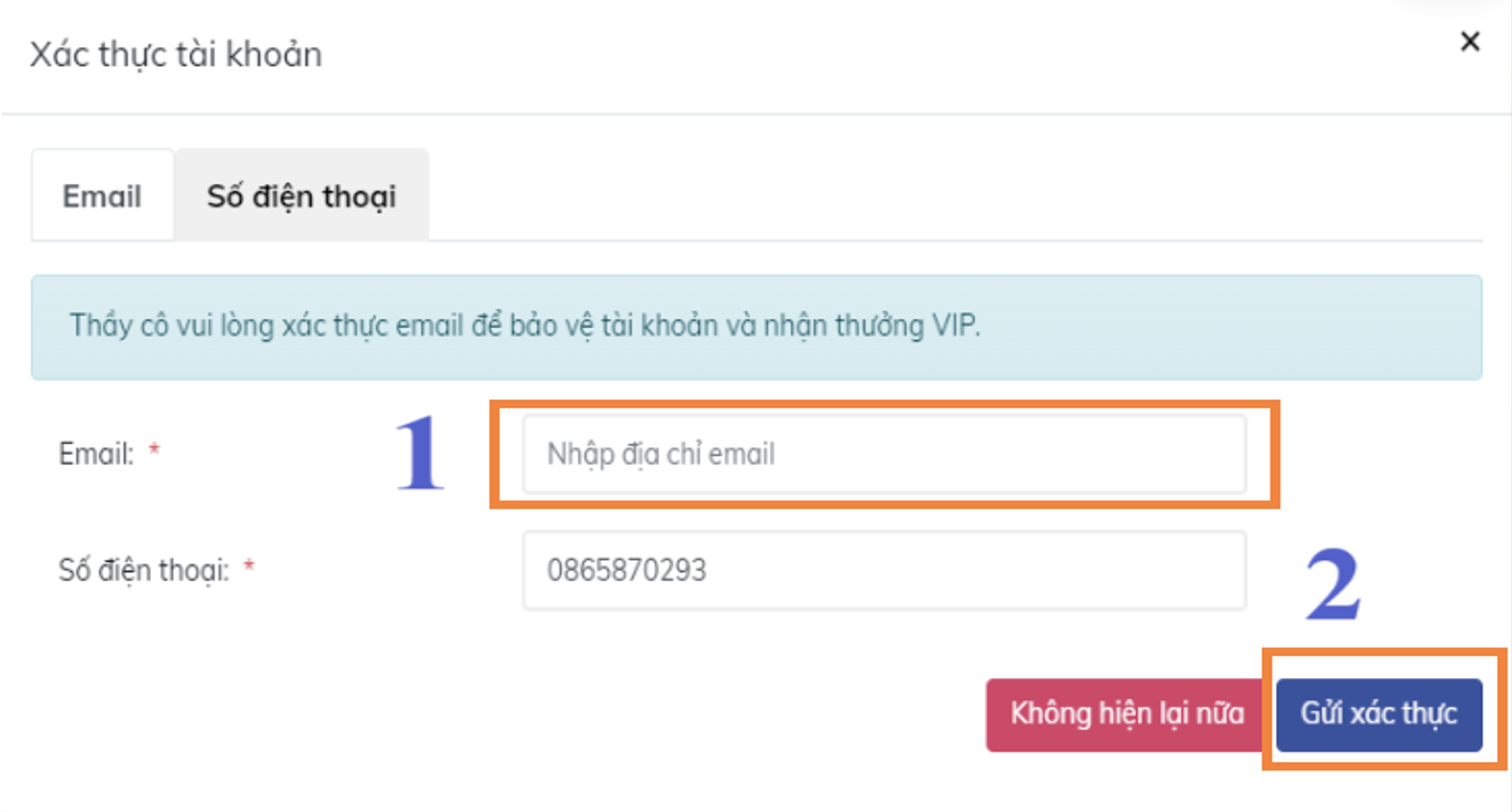Close the Xác thực tài khoản dialog

tap(1470, 41)
